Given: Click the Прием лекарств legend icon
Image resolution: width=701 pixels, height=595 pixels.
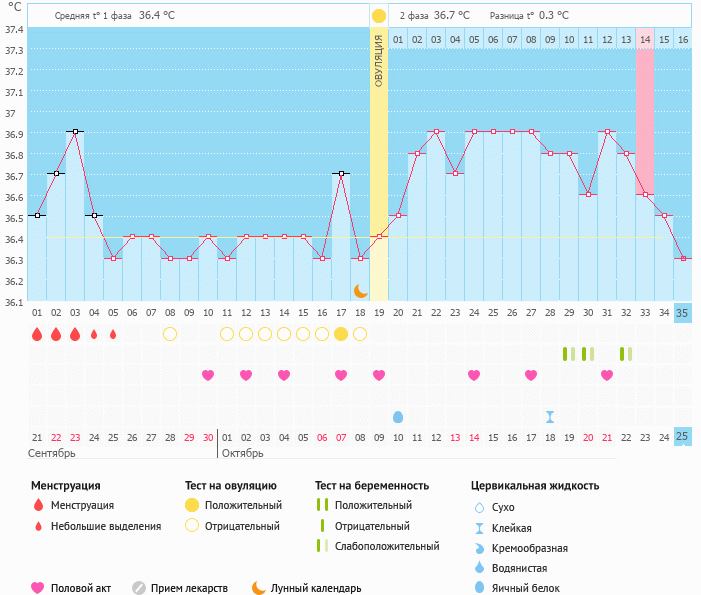Looking at the screenshot, I should coord(139,588).
